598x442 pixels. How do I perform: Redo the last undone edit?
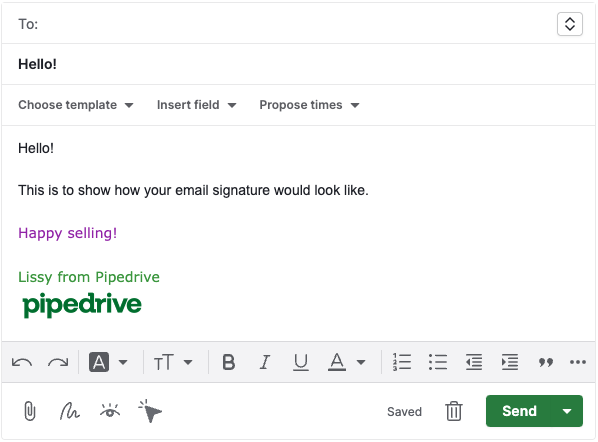tap(58, 362)
